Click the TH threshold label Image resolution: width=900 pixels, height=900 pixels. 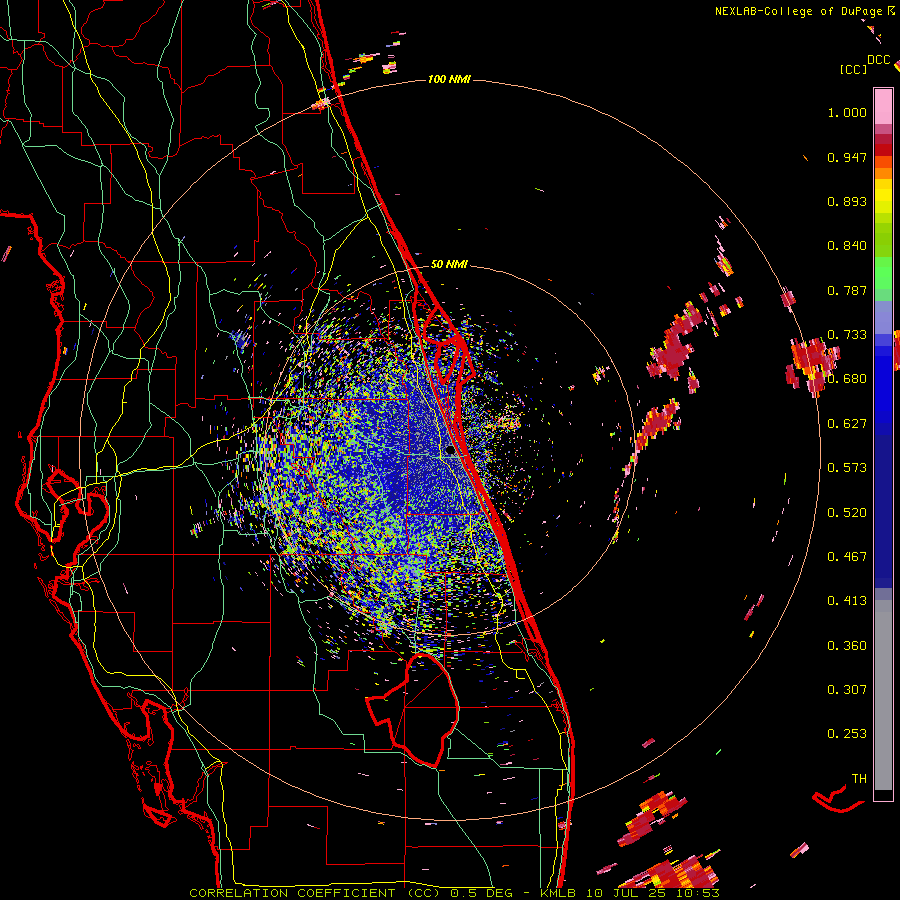click(859, 779)
